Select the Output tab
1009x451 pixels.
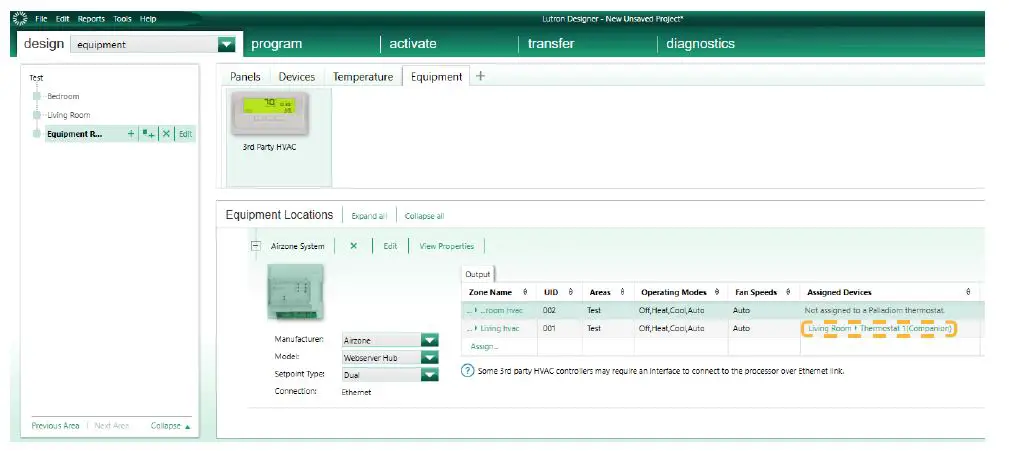point(477,274)
